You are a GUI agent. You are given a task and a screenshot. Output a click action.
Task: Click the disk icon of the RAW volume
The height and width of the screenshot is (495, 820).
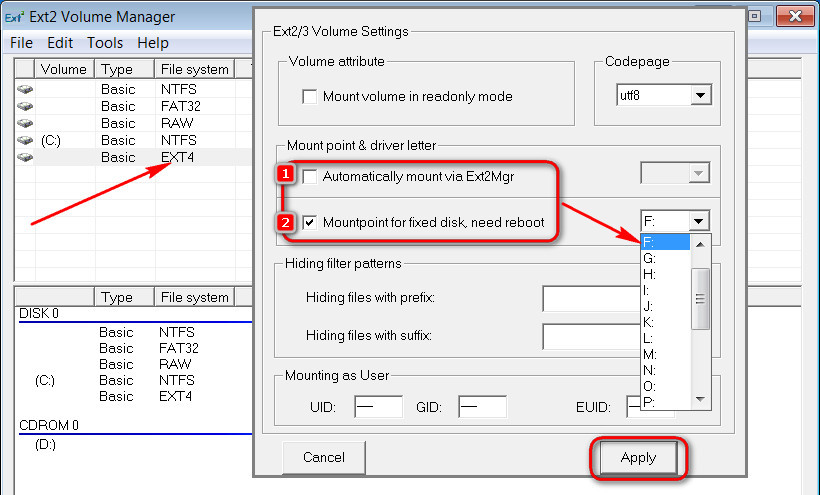25,123
